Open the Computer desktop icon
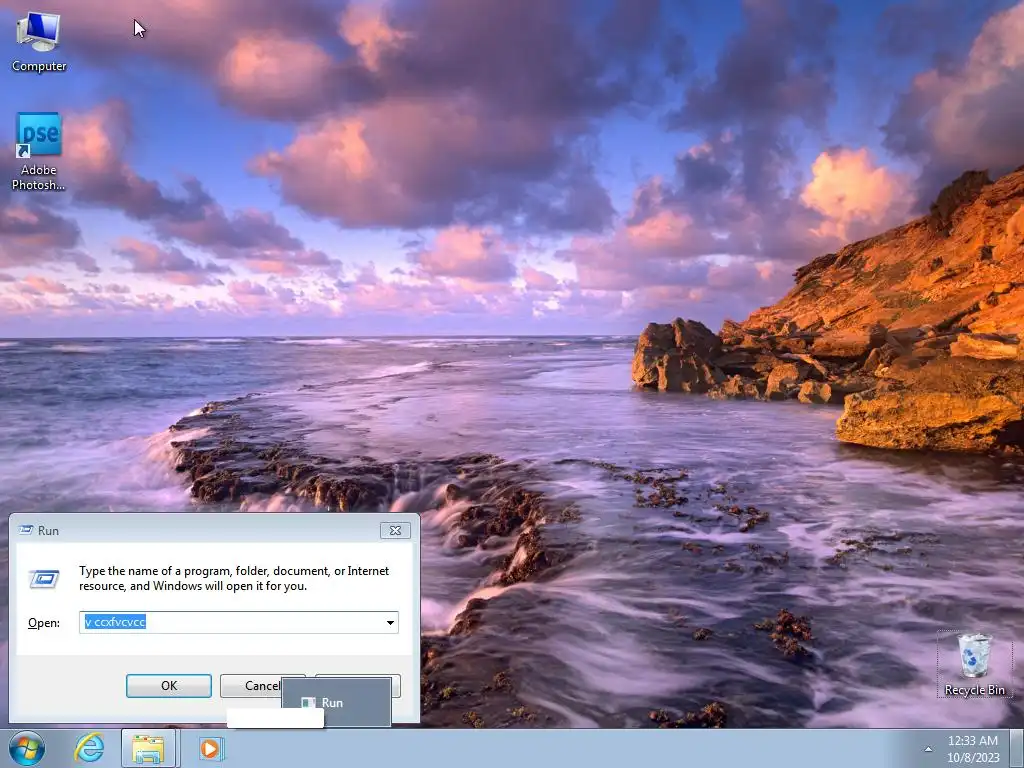This screenshot has height=768, width=1024. 39,42
